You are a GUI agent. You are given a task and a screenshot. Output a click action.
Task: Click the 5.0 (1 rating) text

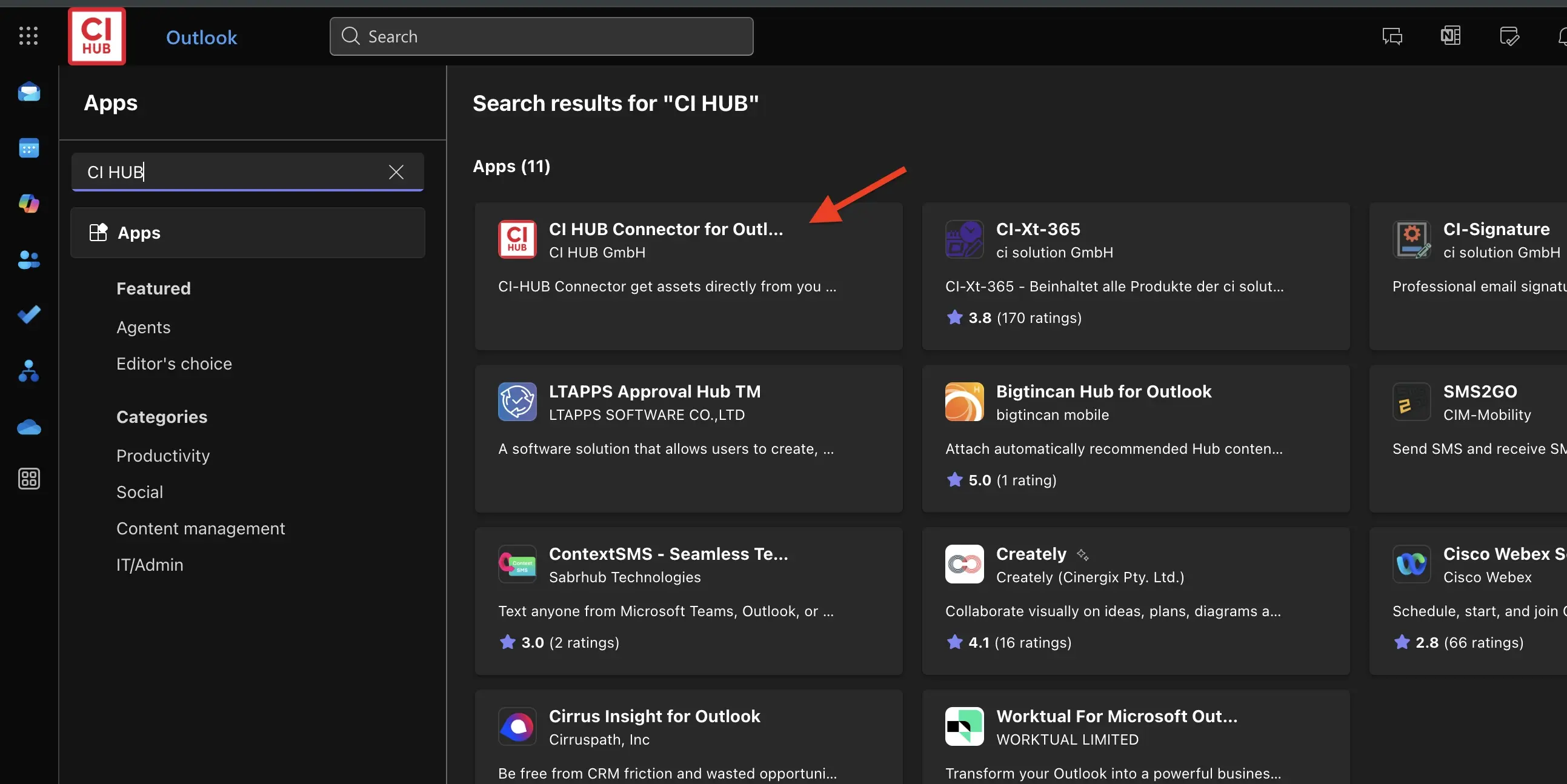[x=1012, y=480]
